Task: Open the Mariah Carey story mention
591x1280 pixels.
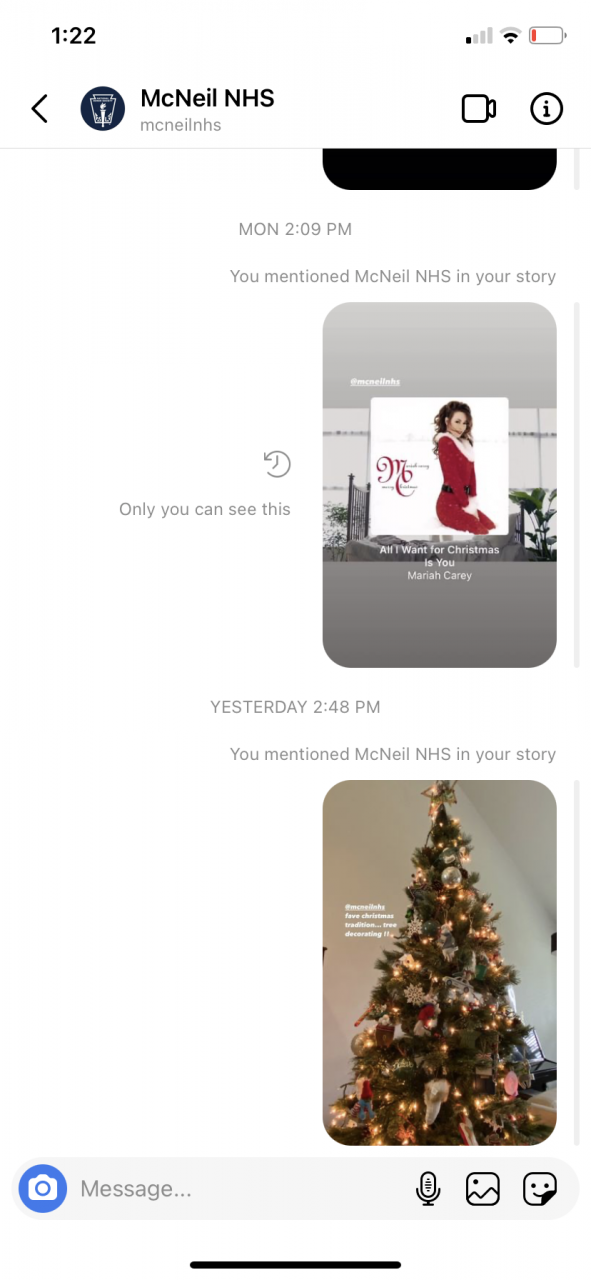Action: 439,485
